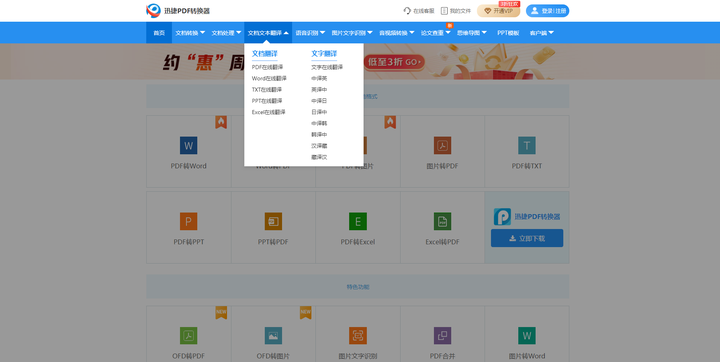Open PDF转Excel via its green E icon
This screenshot has width=720, height=362.
pos(358,221)
